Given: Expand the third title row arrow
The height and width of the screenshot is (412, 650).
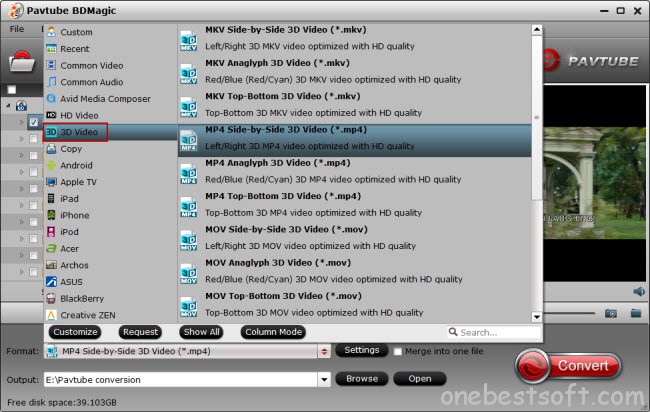Looking at the screenshot, I should (x=22, y=155).
